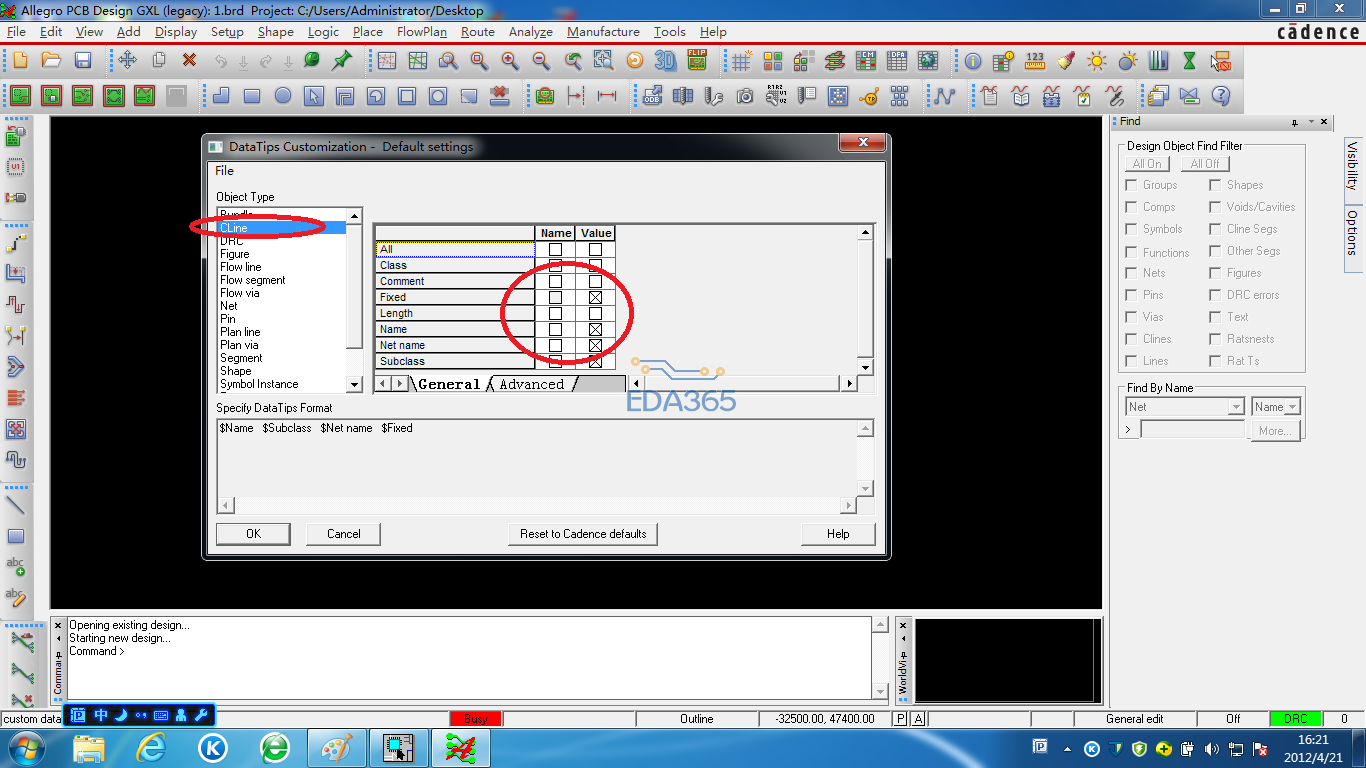Click the OK button

pyautogui.click(x=253, y=534)
